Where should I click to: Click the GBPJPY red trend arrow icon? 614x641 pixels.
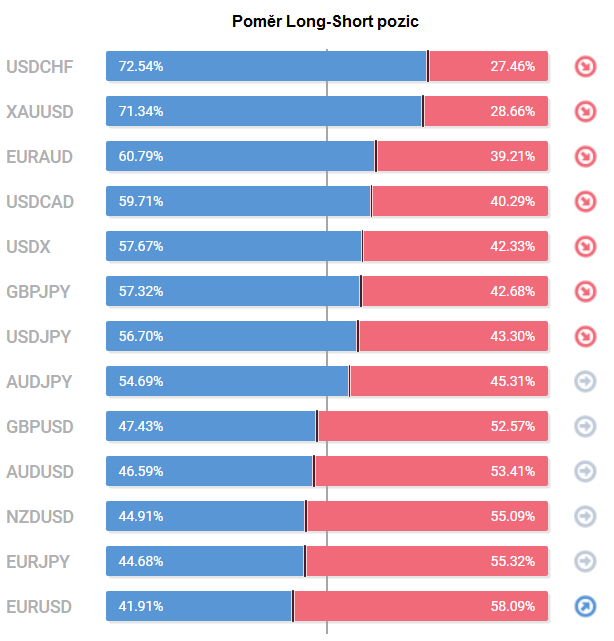[585, 291]
